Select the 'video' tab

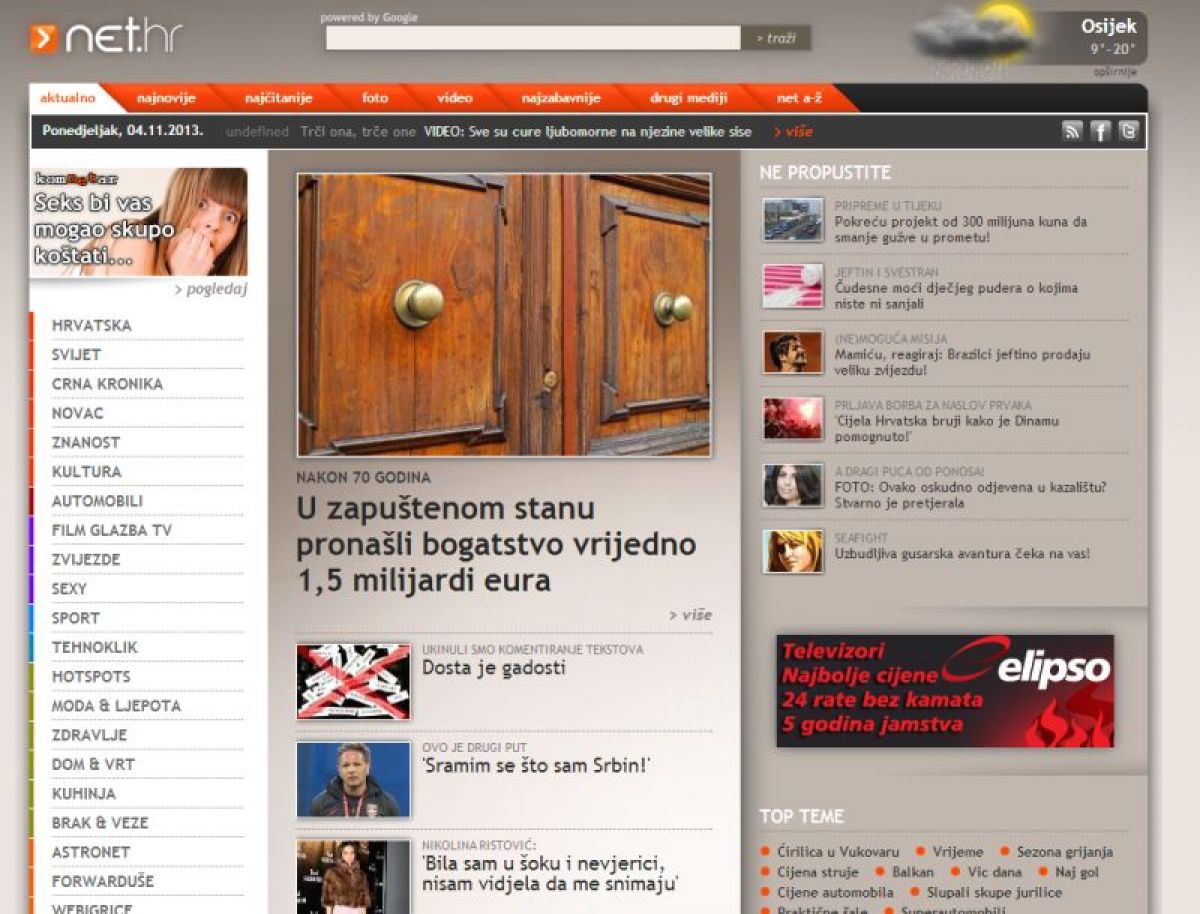click(x=454, y=98)
